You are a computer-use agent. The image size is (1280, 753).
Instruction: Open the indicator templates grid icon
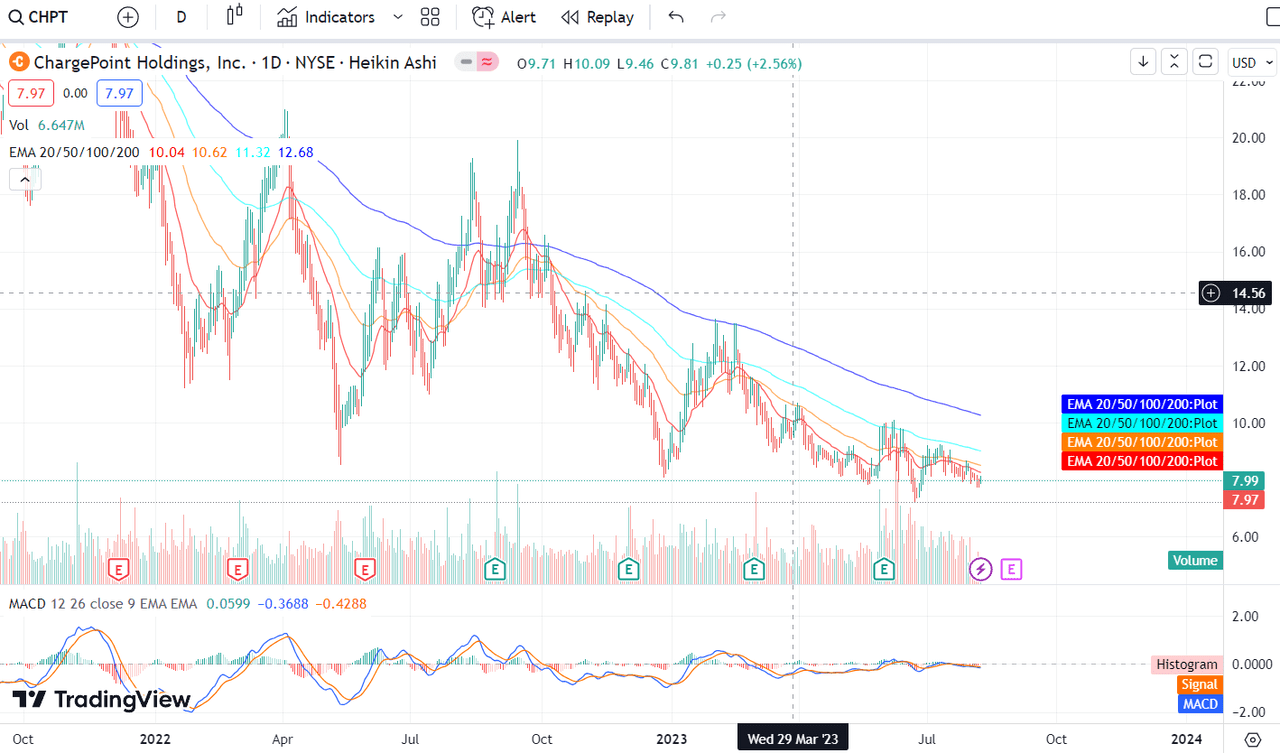pos(430,17)
